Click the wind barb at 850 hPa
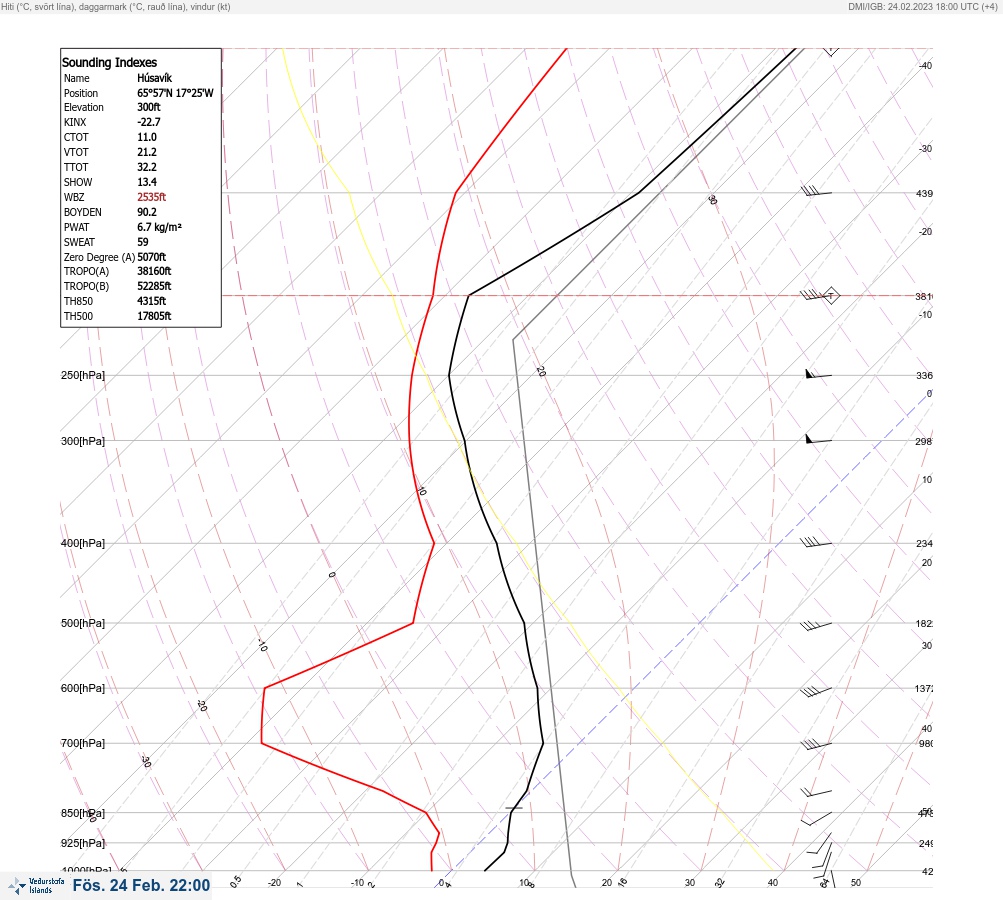This screenshot has height=900, width=1003. [816, 818]
